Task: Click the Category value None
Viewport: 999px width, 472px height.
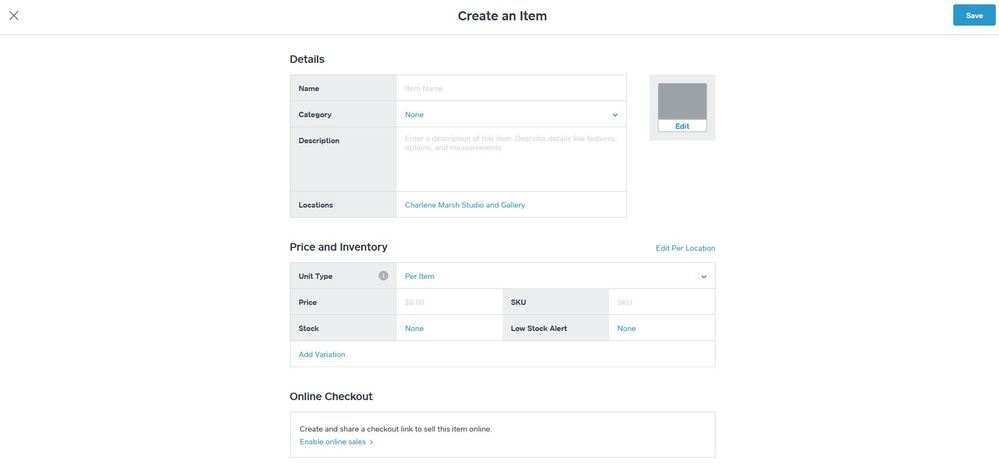Action: pos(414,115)
